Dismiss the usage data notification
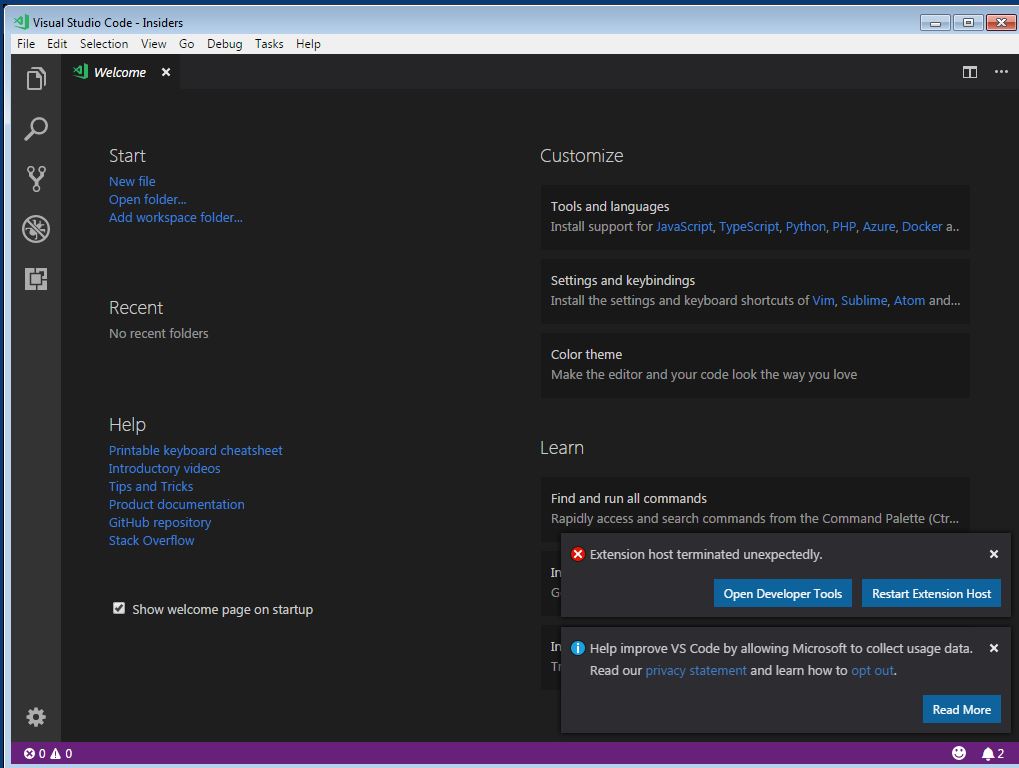Image resolution: width=1019 pixels, height=768 pixels. [x=994, y=648]
